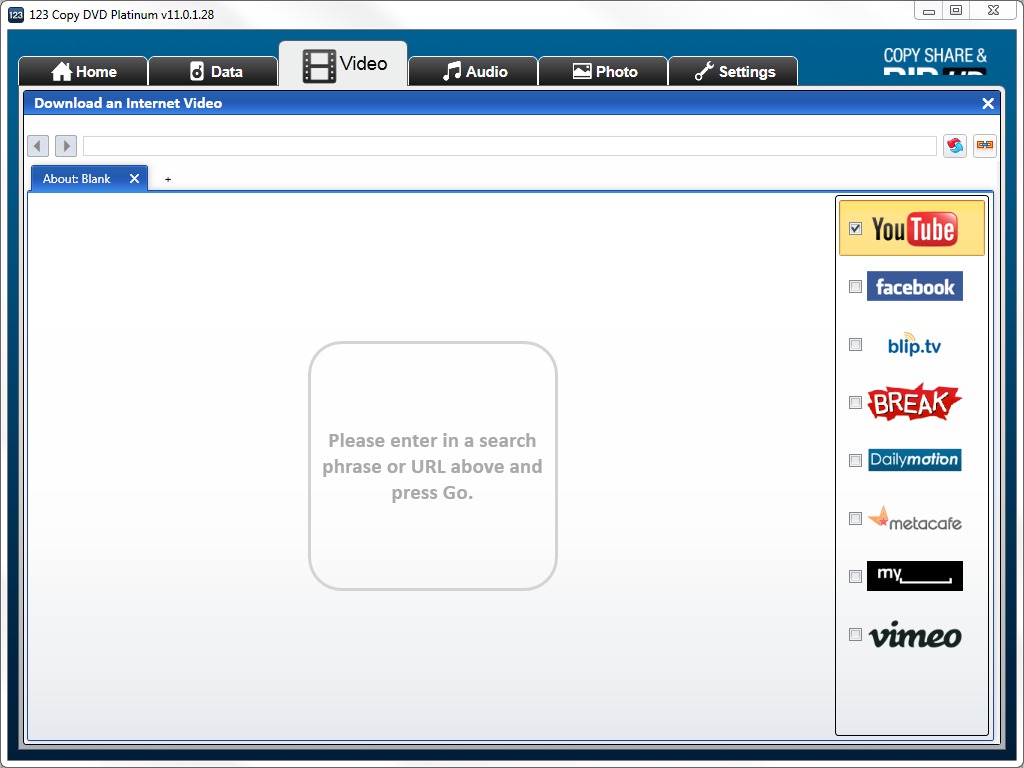Uncheck the YouTube checkbox
This screenshot has width=1024, height=768.
(x=856, y=229)
